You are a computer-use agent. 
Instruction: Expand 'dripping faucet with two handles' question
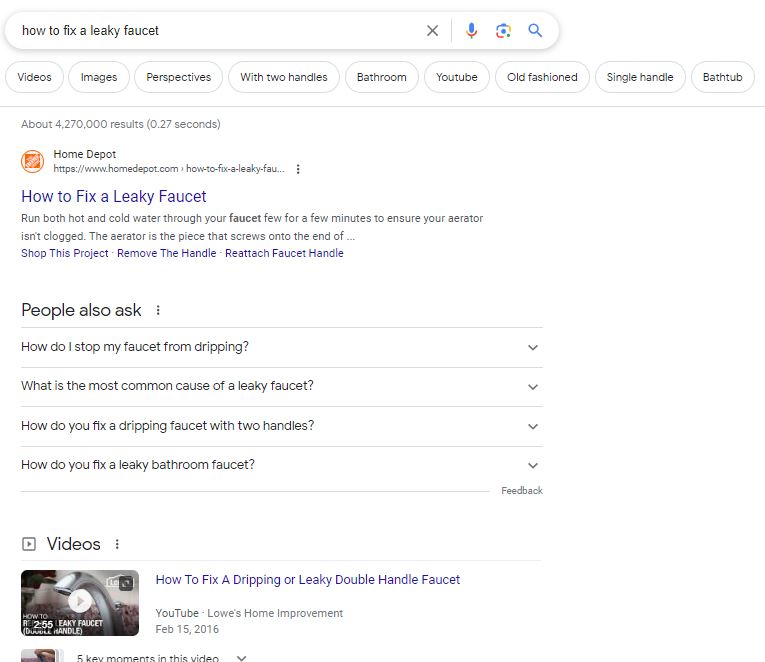point(282,426)
